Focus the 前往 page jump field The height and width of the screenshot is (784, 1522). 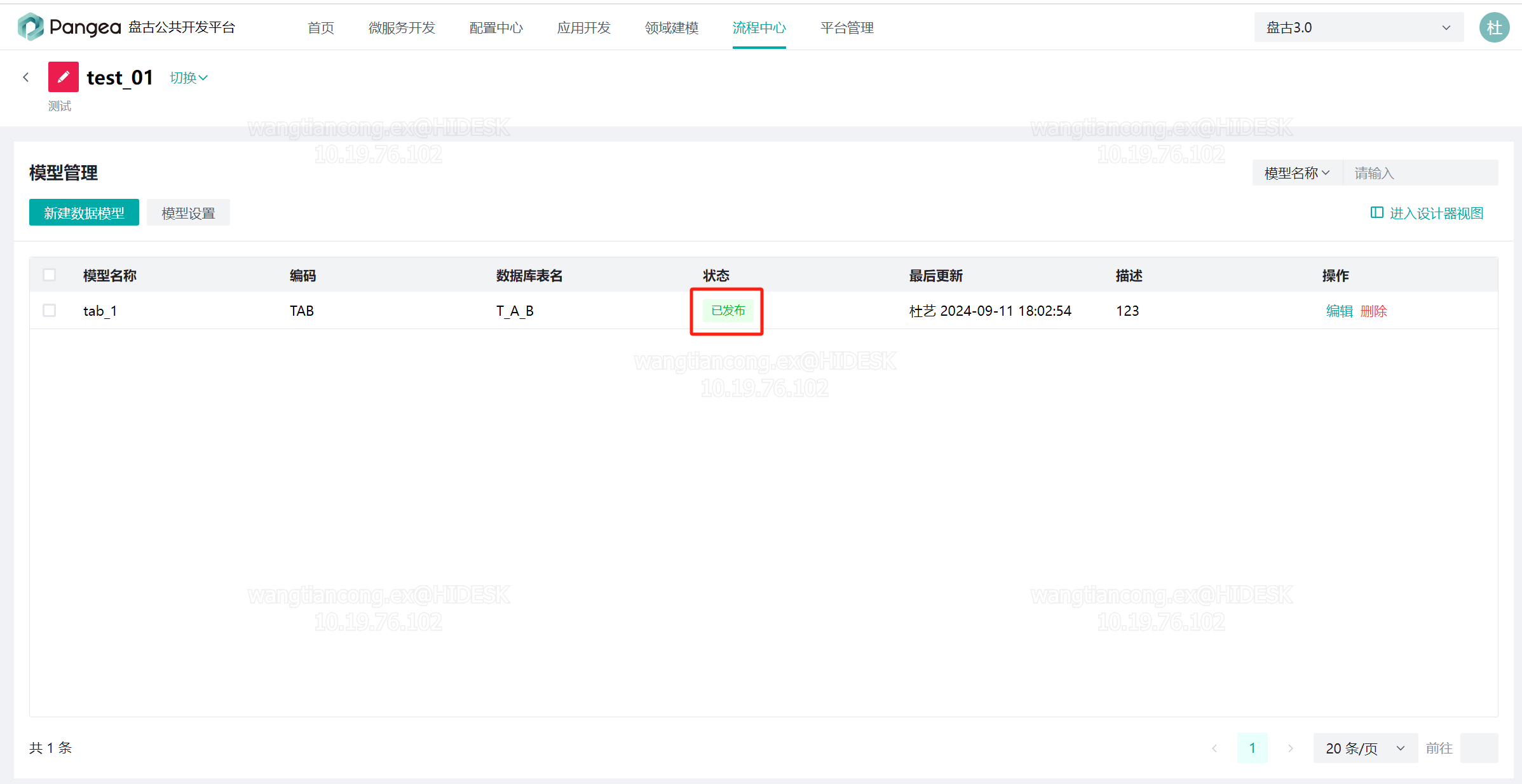pos(1479,748)
